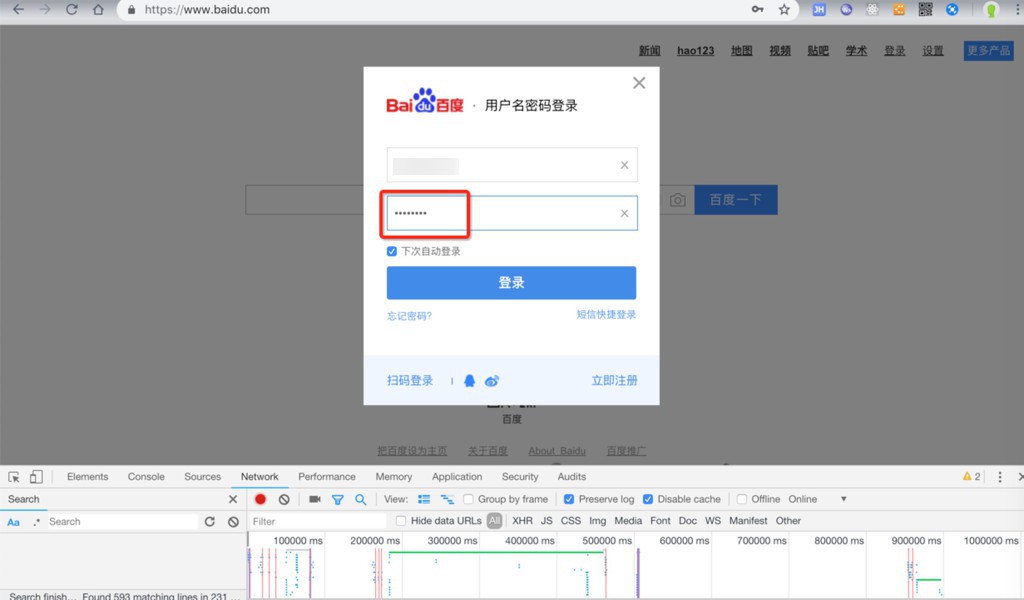Viewport: 1024px width, 600px height.
Task: Refresh the DevTools search results
Action: coord(210,522)
